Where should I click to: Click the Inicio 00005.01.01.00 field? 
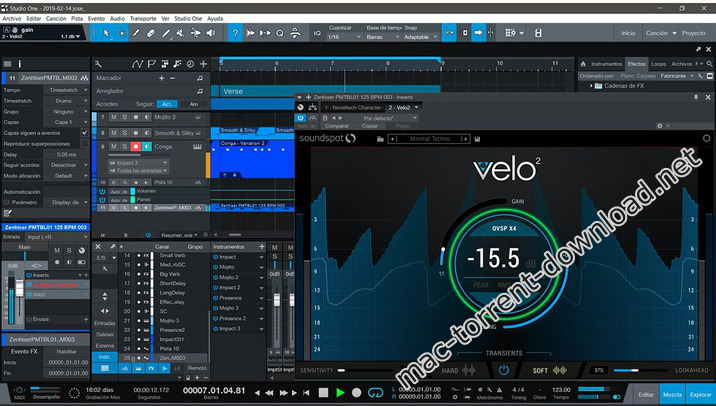click(68, 363)
